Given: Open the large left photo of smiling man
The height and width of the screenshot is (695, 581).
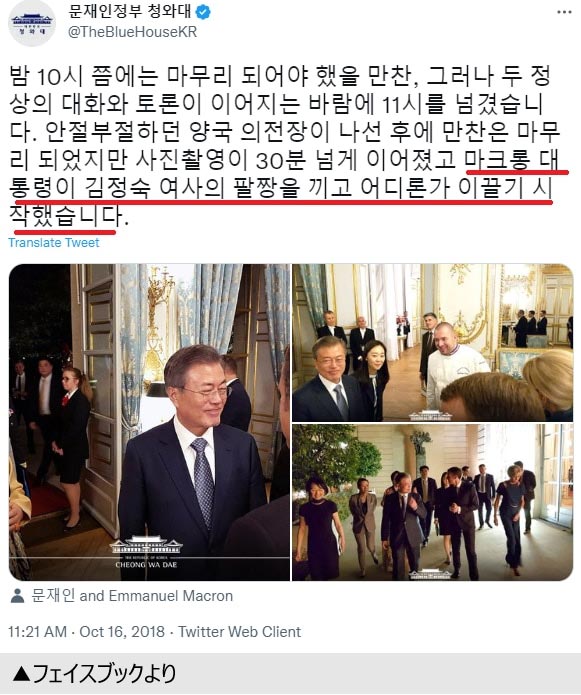Looking at the screenshot, I should 149,422.
